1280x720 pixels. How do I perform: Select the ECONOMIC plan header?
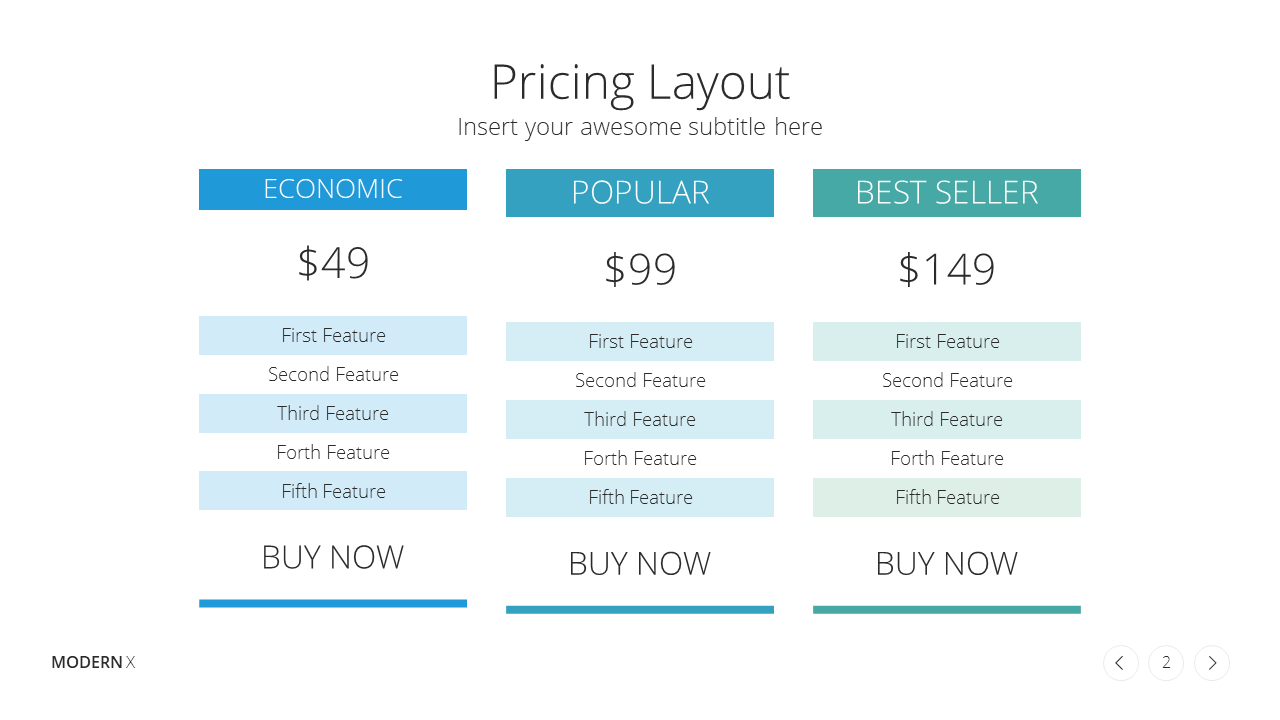point(333,189)
